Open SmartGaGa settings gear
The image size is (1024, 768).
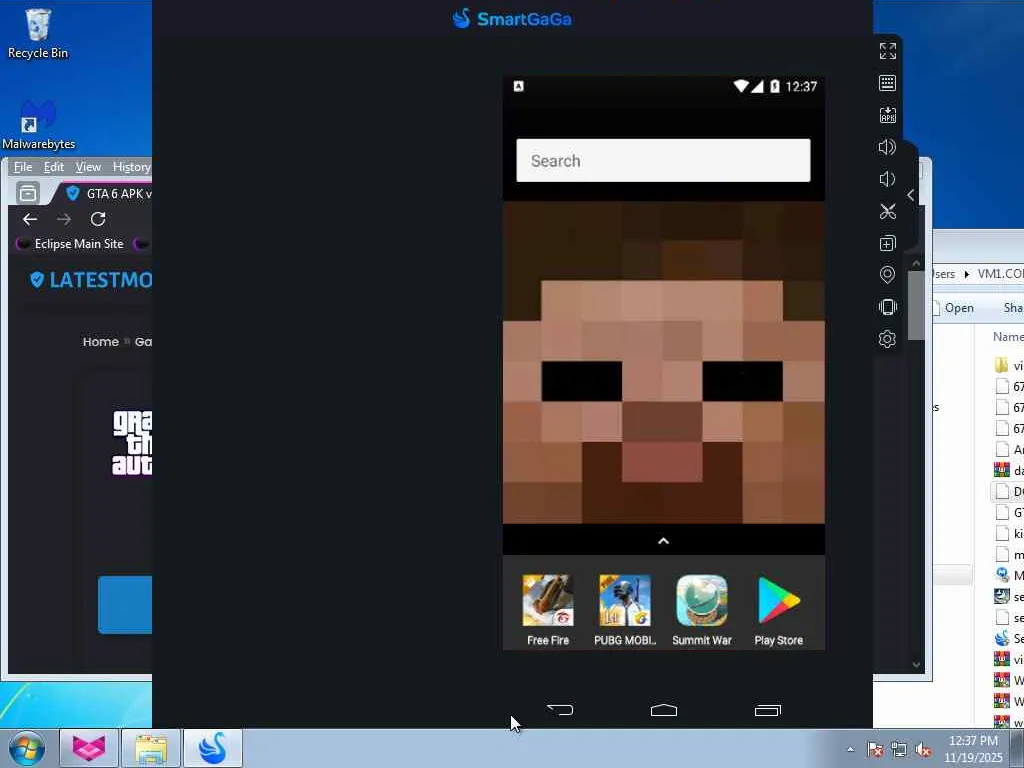pyautogui.click(x=887, y=339)
